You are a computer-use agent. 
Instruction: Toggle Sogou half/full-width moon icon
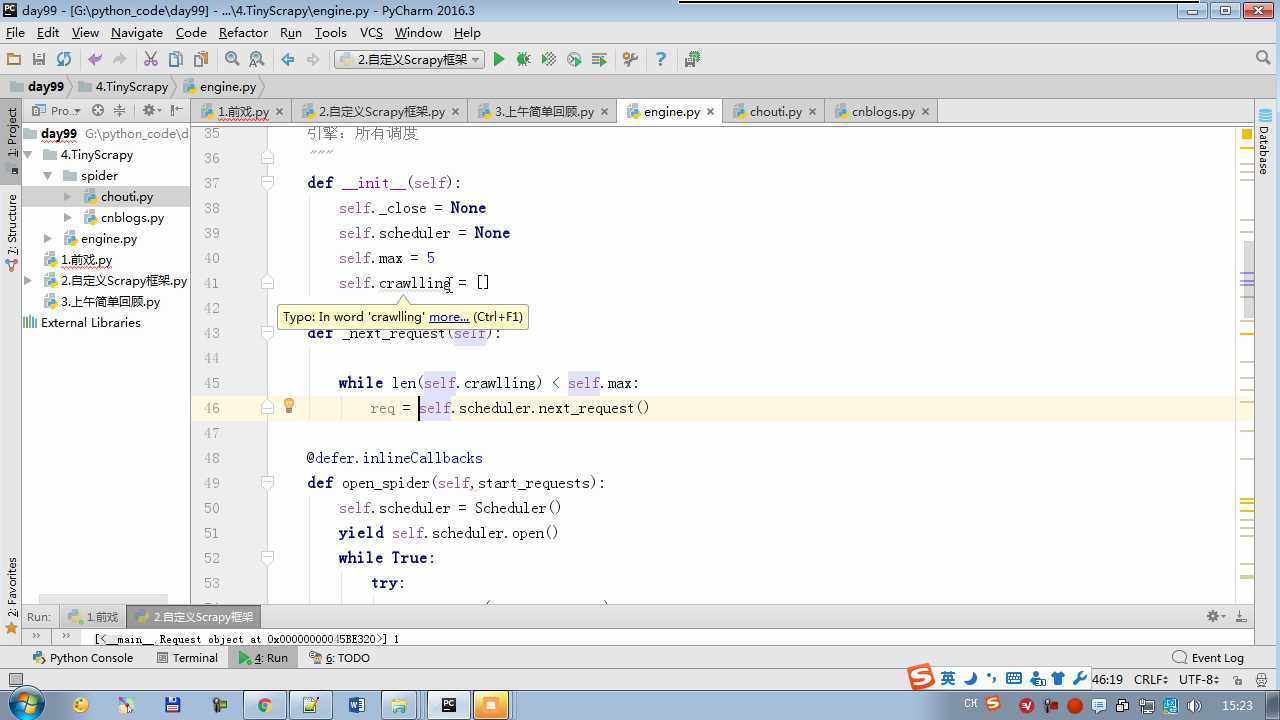pos(971,678)
